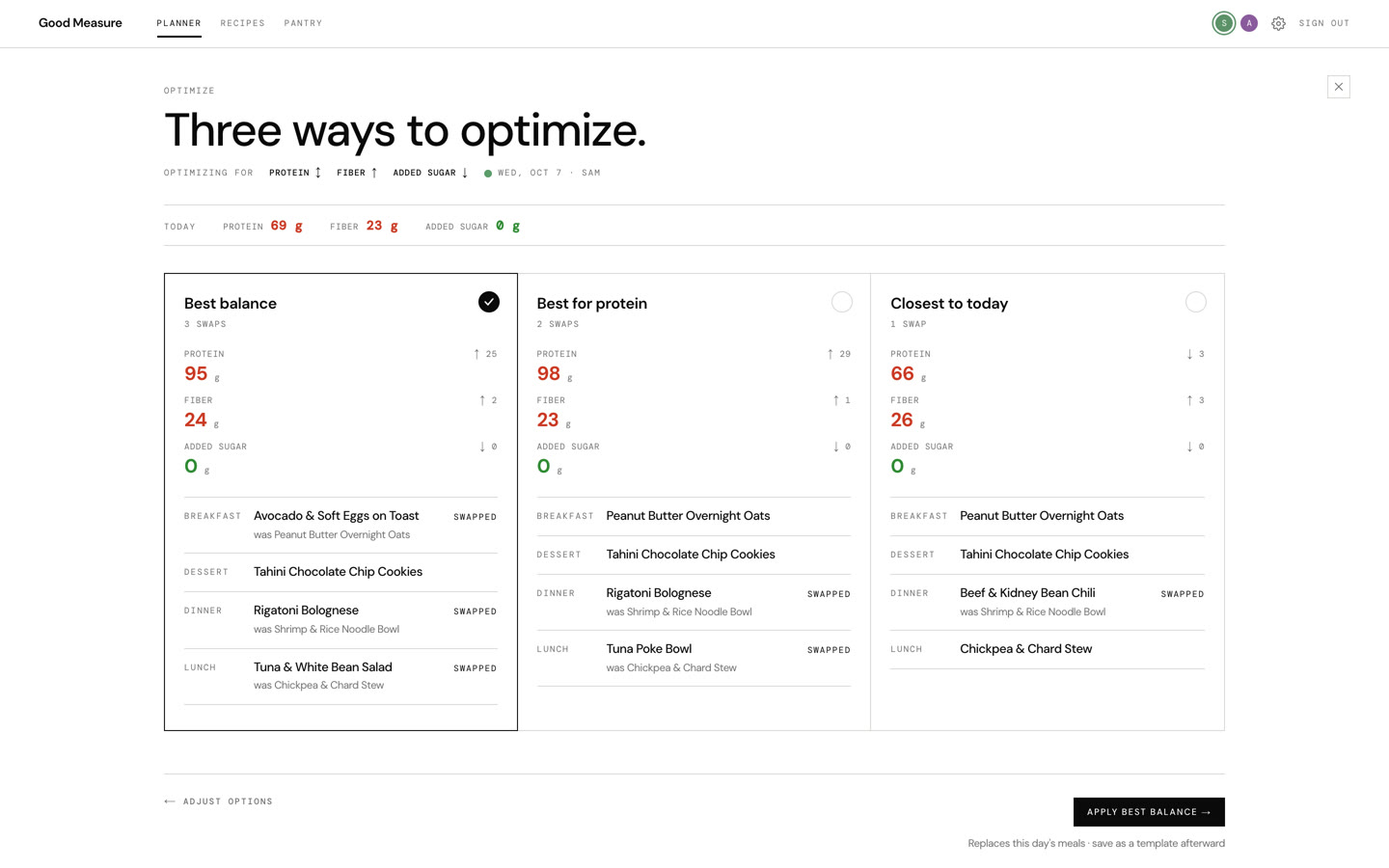The height and width of the screenshot is (868, 1389).
Task: Select the Closest to today option
Action: pyautogui.click(x=1196, y=302)
